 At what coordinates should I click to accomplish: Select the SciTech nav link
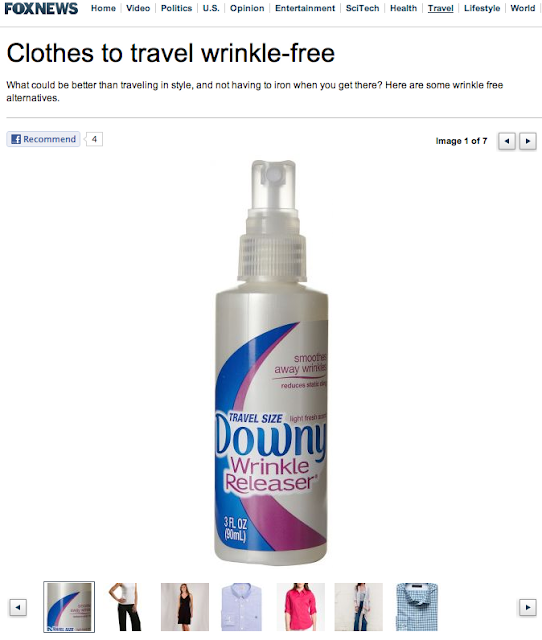[x=362, y=8]
